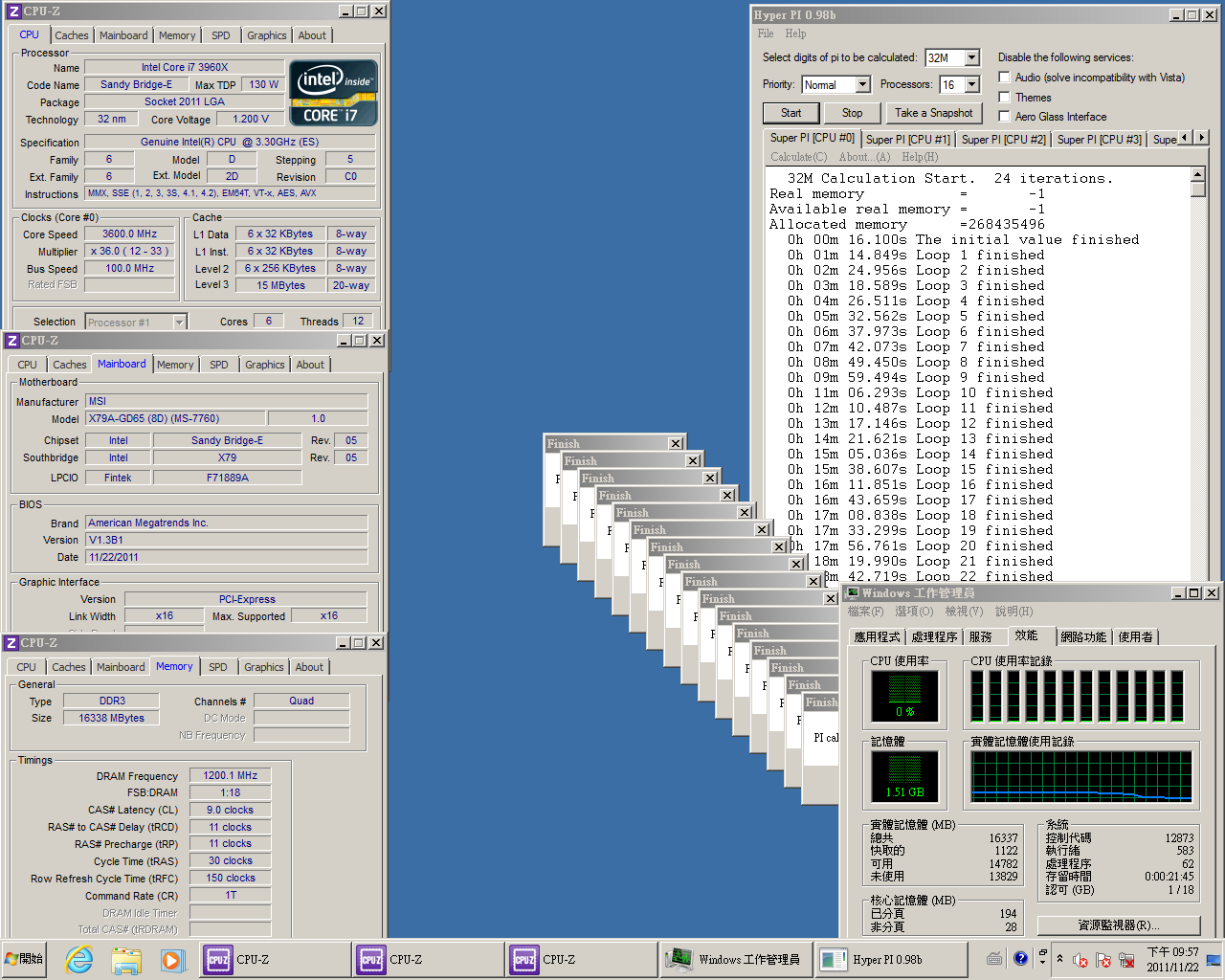Viewport: 1225px width, 980px height.
Task: Click memory size 16338 MBytes value
Action: click(111, 718)
